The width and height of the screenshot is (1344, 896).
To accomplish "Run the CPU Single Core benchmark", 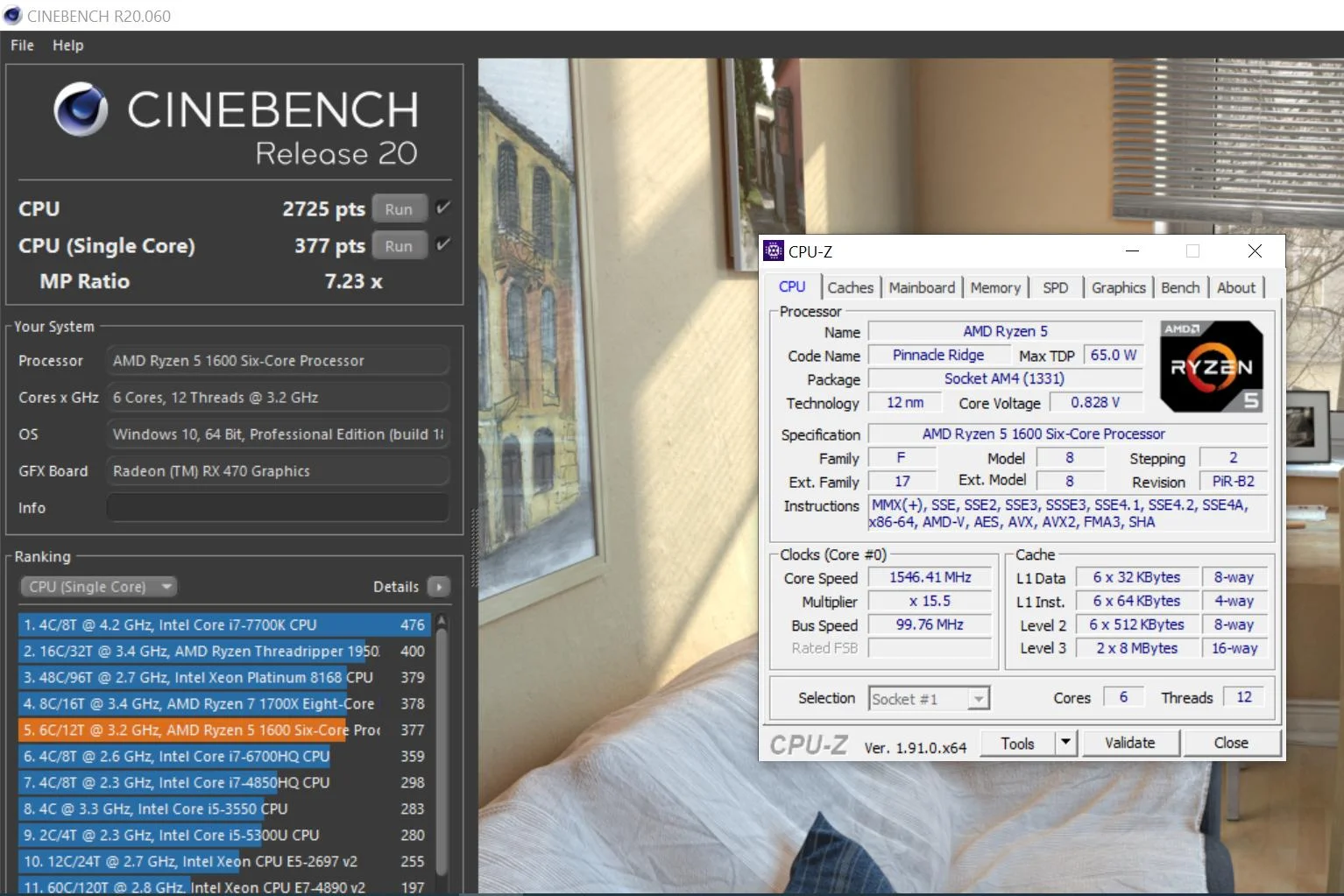I will (x=399, y=245).
